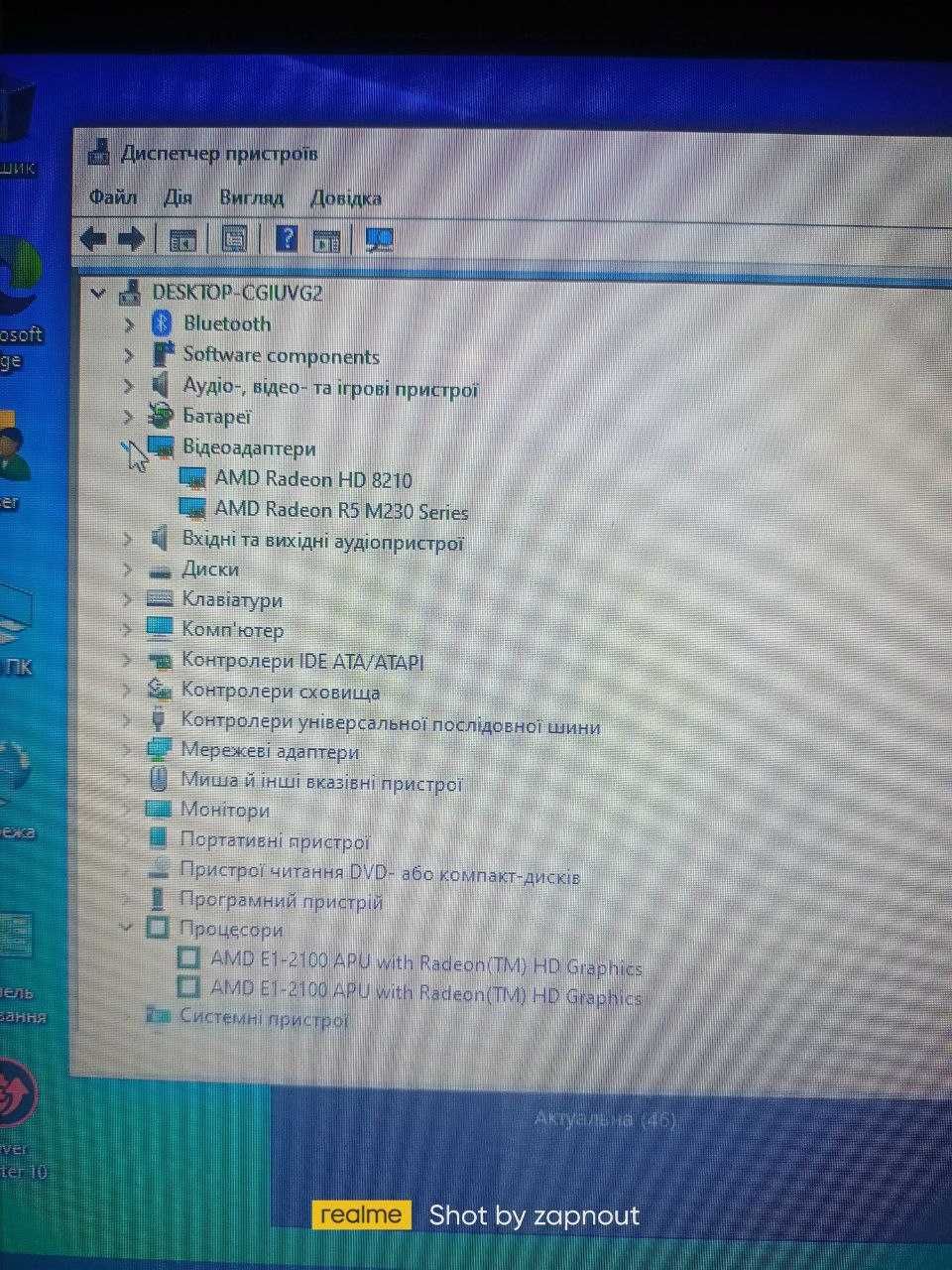Open the Properties toolbar icon next to Help

(x=234, y=238)
